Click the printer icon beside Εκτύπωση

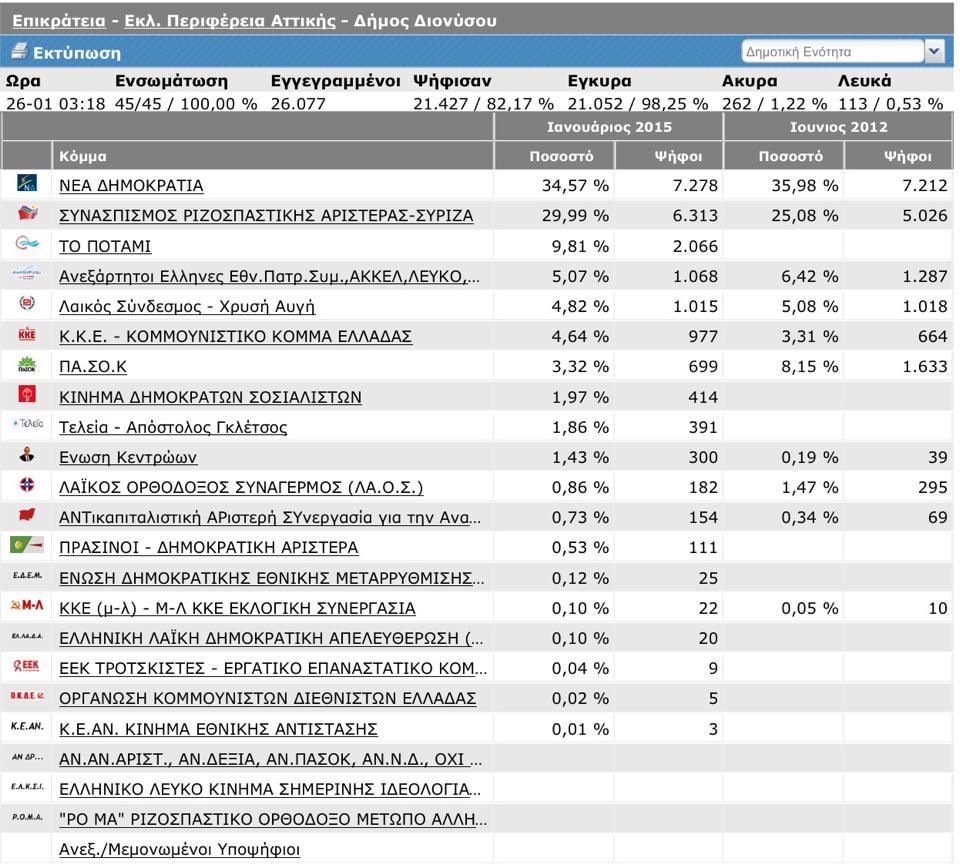20,51
